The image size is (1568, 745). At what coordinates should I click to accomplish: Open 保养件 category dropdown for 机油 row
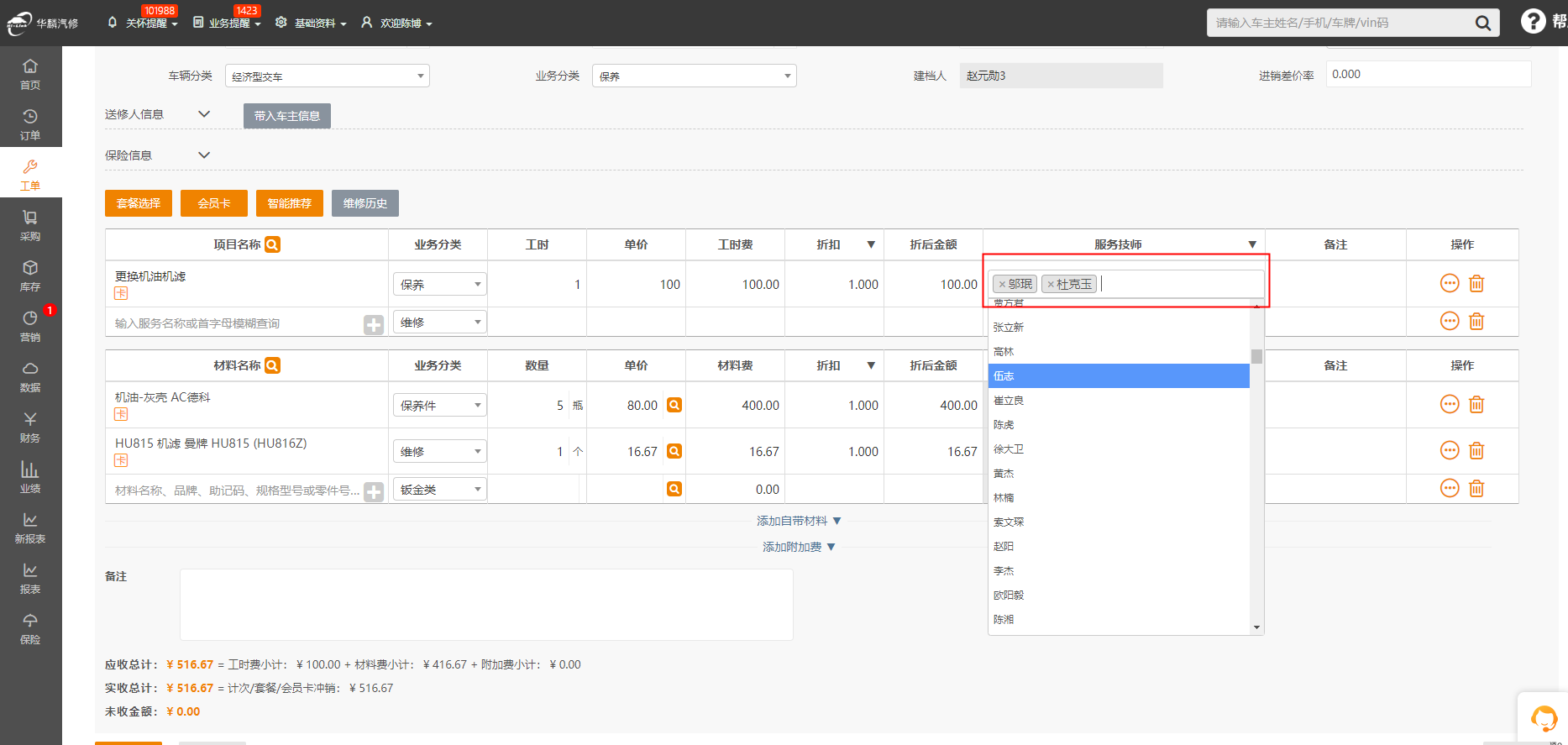click(440, 405)
